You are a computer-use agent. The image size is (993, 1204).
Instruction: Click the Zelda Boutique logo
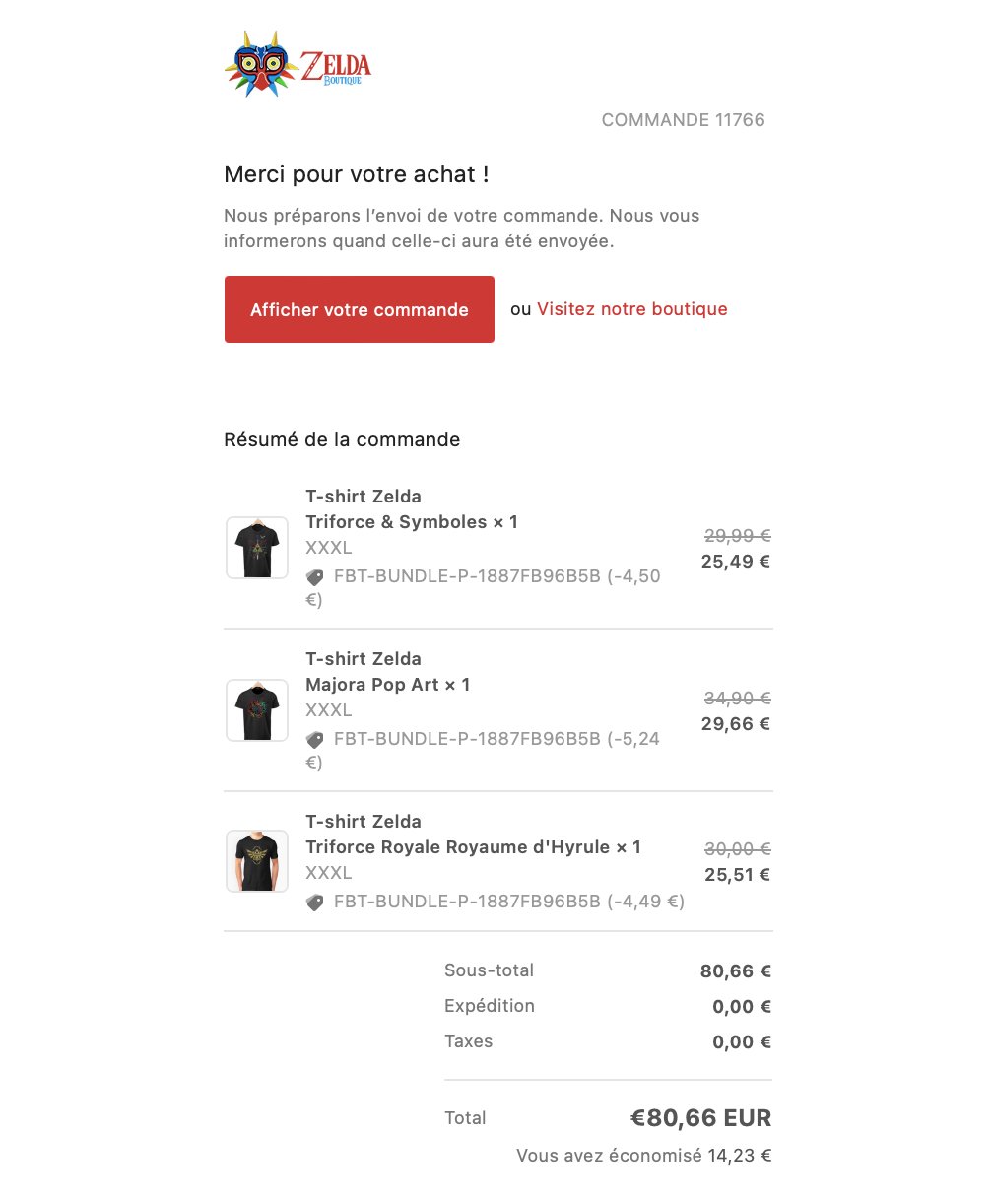tap(298, 63)
